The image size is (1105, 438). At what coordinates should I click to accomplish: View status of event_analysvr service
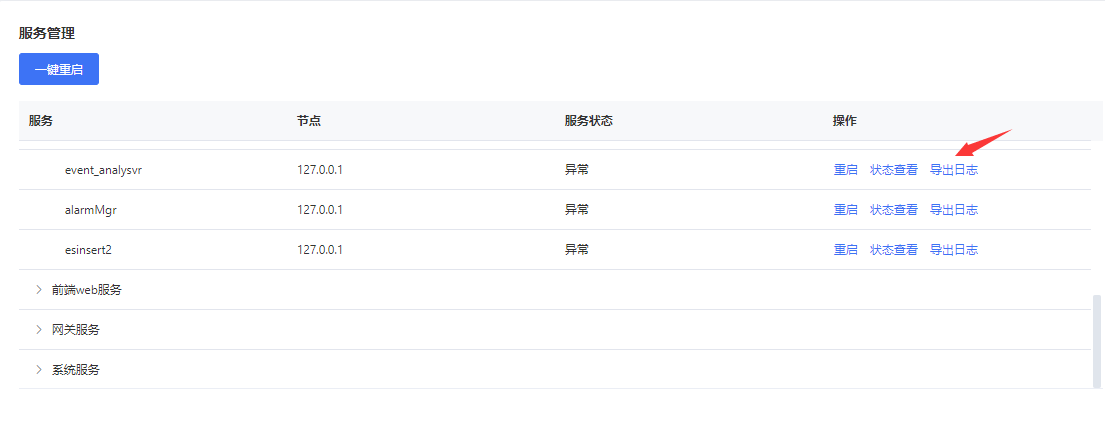[x=893, y=170]
